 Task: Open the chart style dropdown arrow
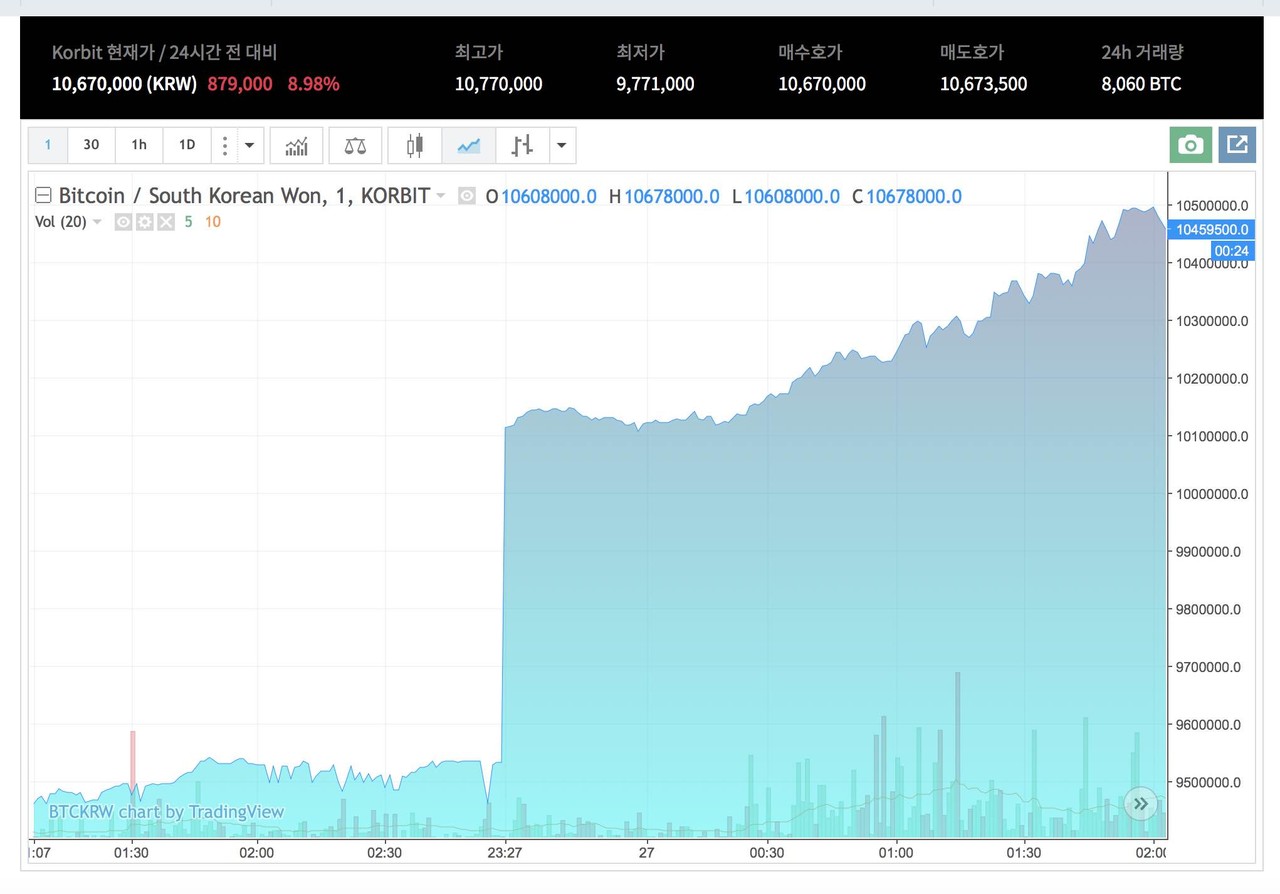[561, 146]
